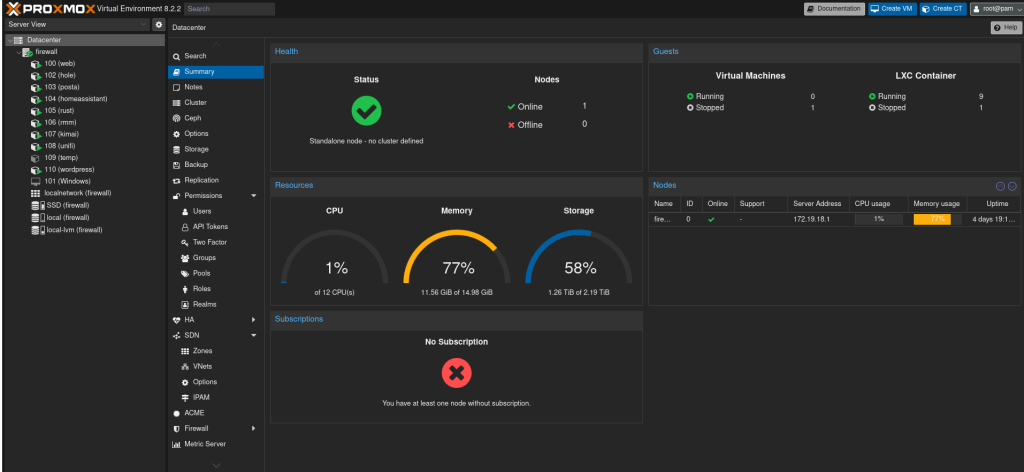Screen dimensions: 1024x472
Task: Click the container icon for 103 (posta)
Action: tap(36, 87)
